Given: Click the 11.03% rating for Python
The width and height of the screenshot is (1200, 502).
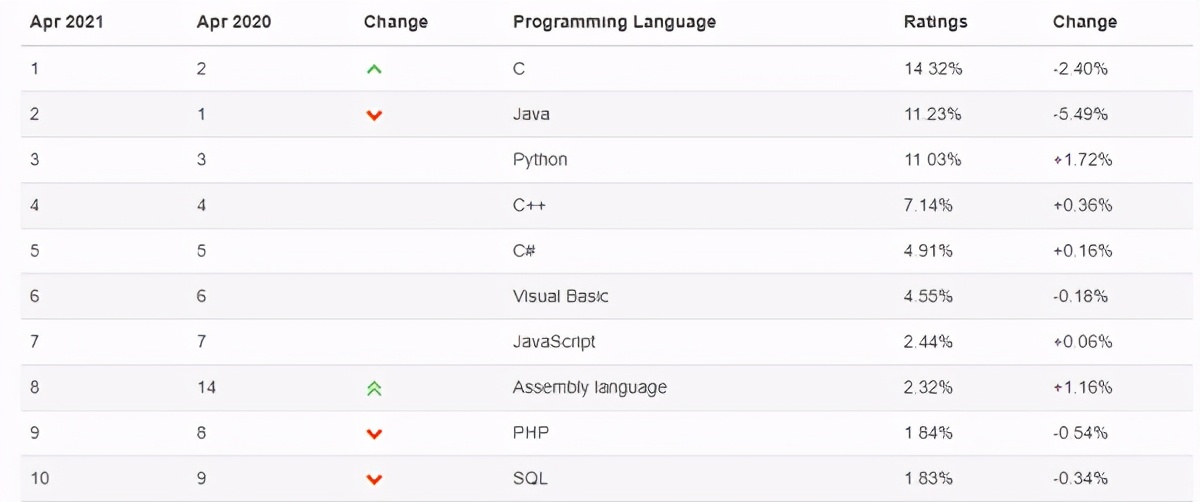Looking at the screenshot, I should point(932,160).
